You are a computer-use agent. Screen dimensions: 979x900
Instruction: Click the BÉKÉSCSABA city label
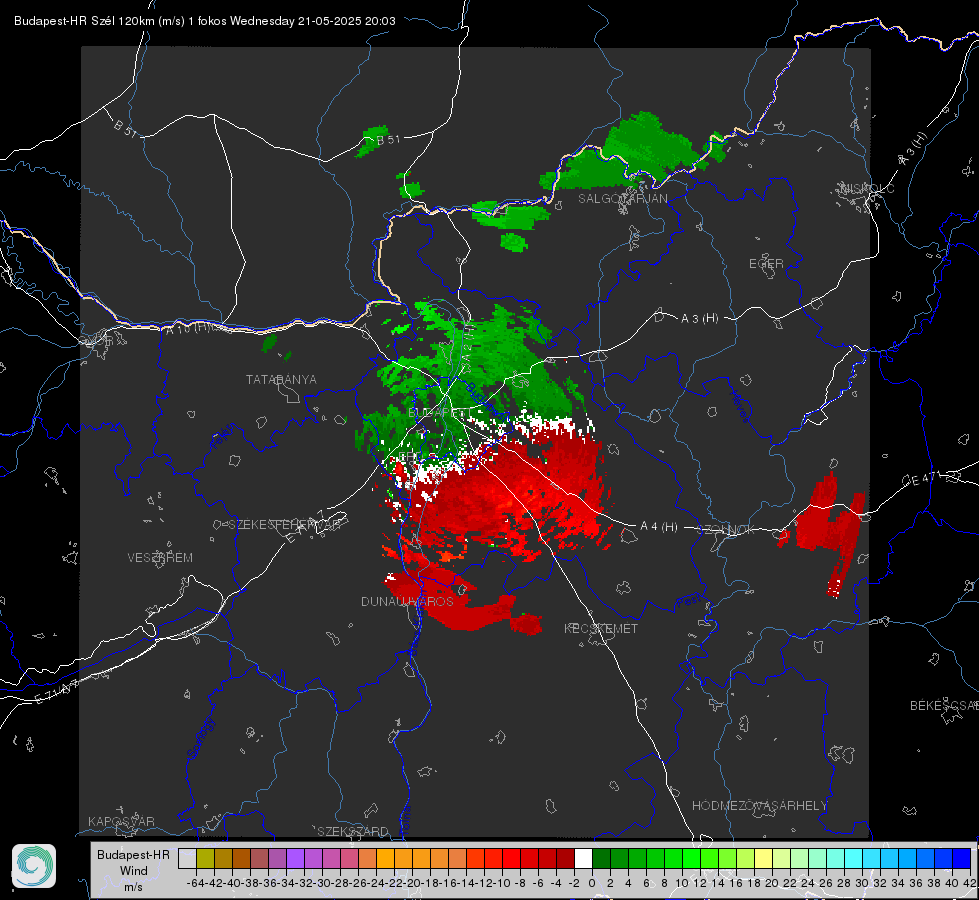coord(944,706)
